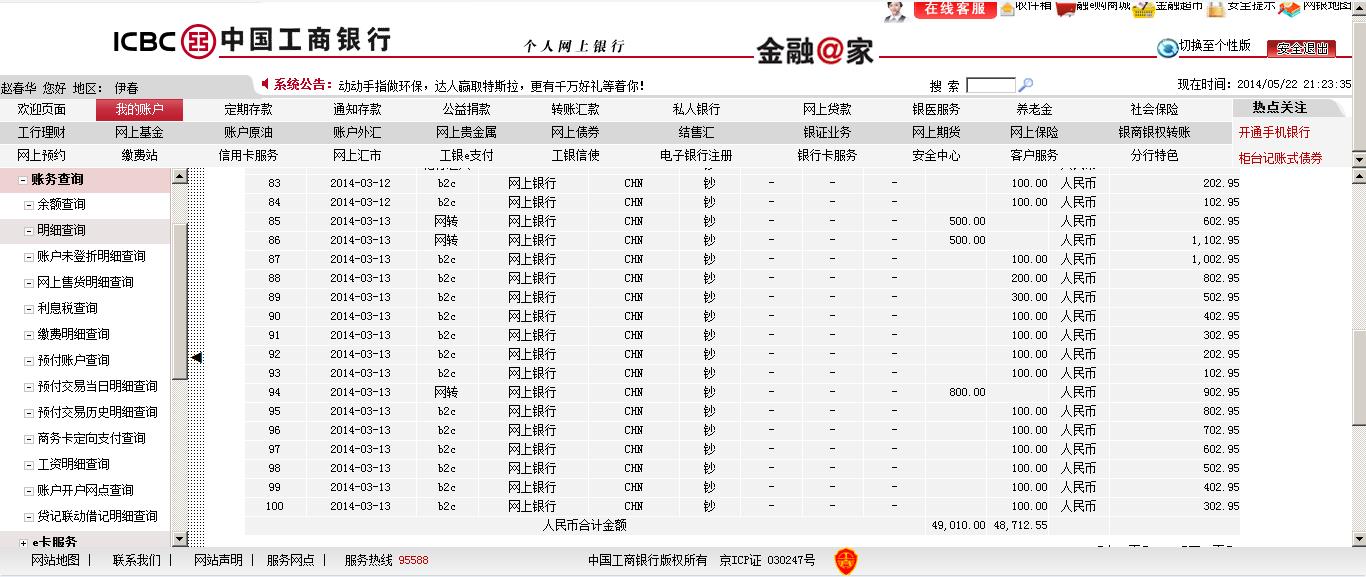This screenshot has height=577, width=1366.
Task: Open the 结售汇 menu item
Action: tap(696, 132)
